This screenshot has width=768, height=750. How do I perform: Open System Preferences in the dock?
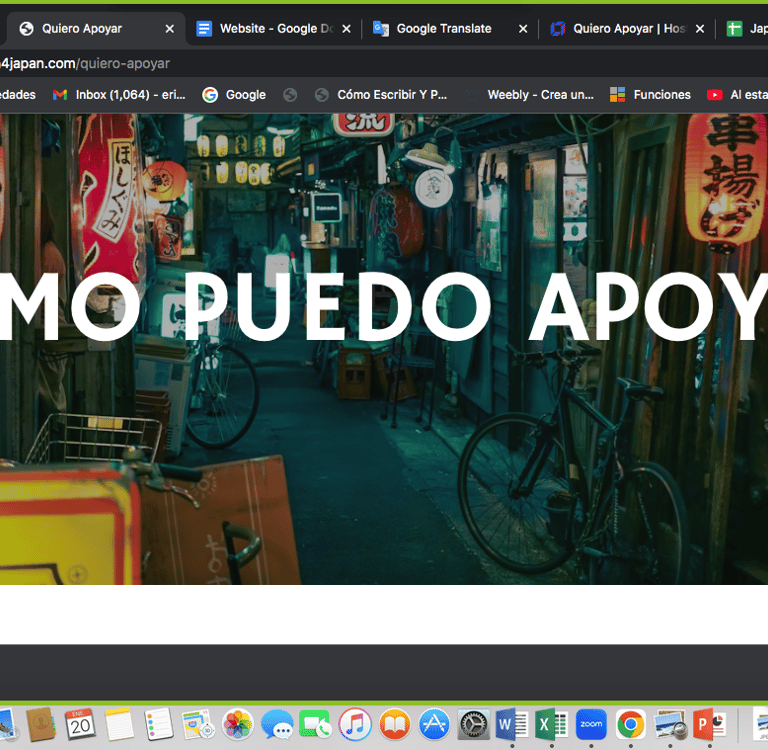click(473, 723)
